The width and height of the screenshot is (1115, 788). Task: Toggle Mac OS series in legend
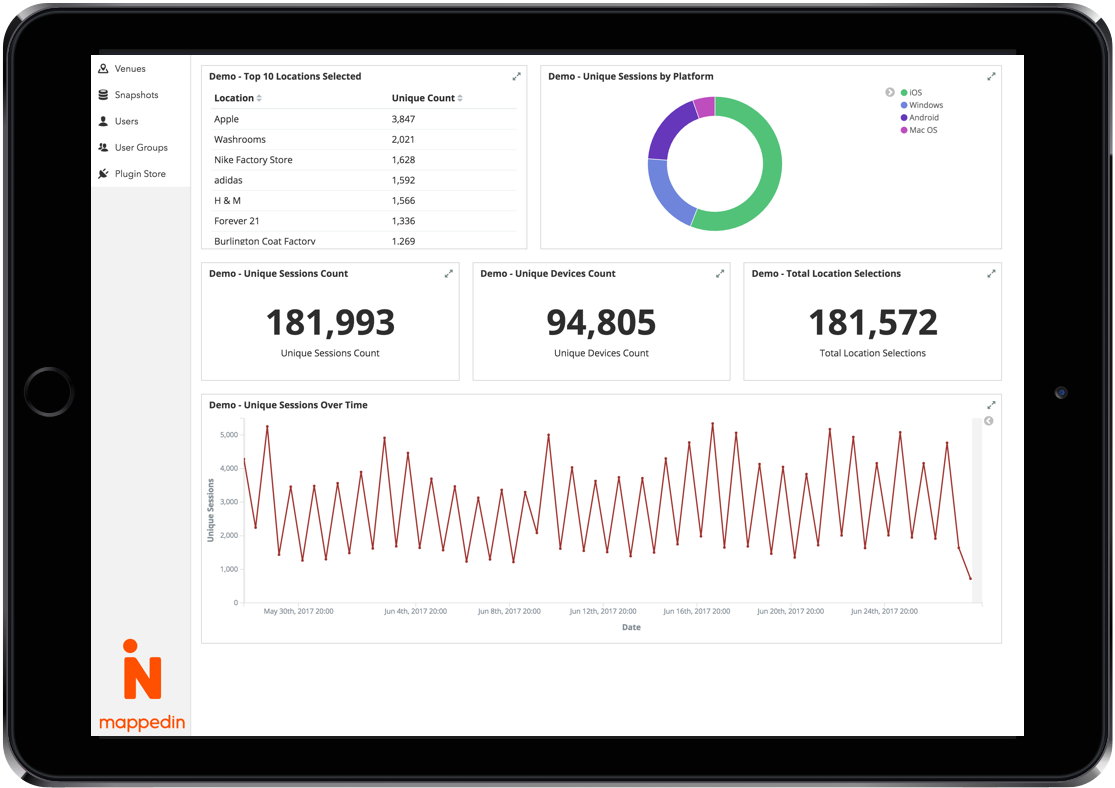pos(919,130)
